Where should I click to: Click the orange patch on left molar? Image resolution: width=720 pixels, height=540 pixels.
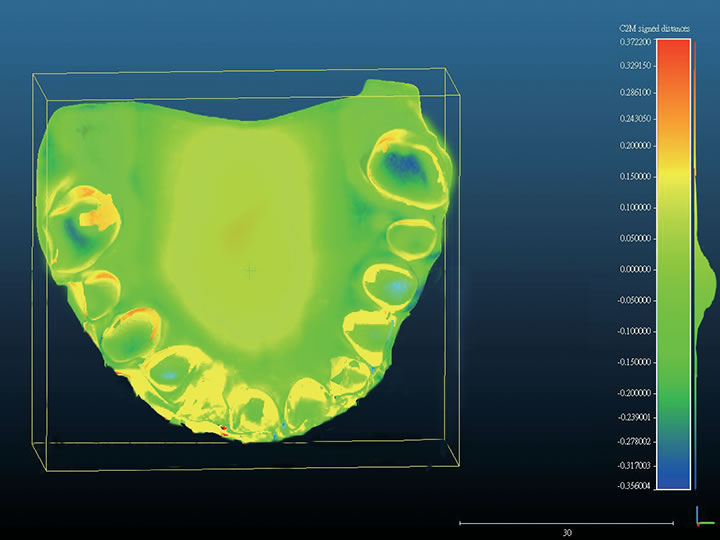[97, 211]
